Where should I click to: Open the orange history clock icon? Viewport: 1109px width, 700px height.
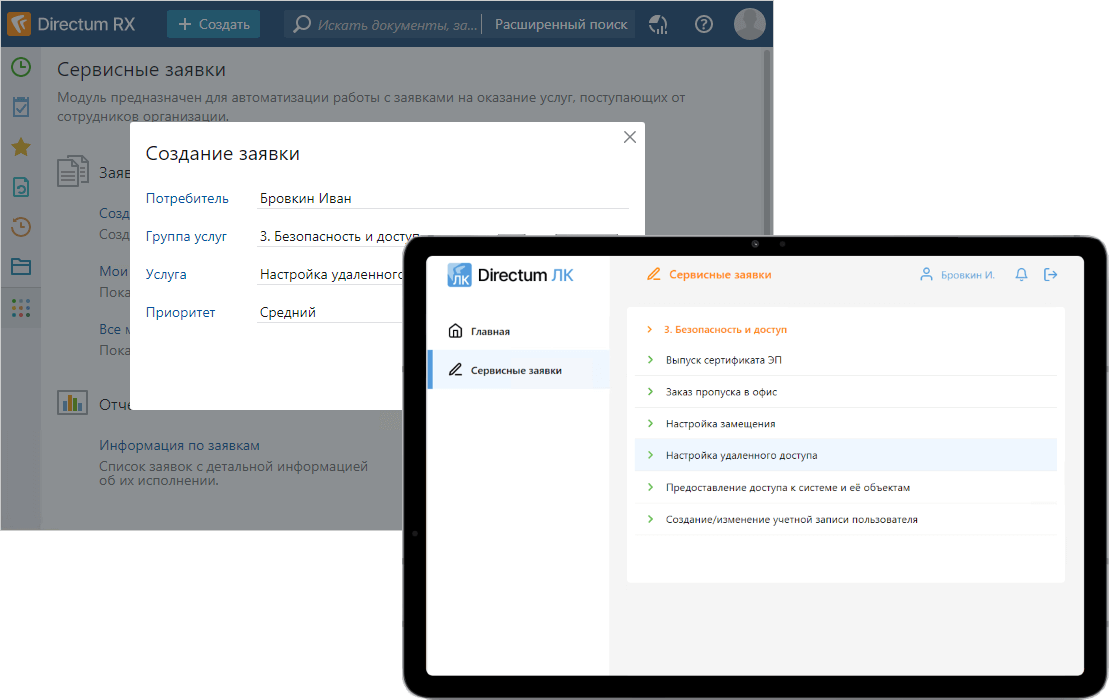tap(21, 227)
